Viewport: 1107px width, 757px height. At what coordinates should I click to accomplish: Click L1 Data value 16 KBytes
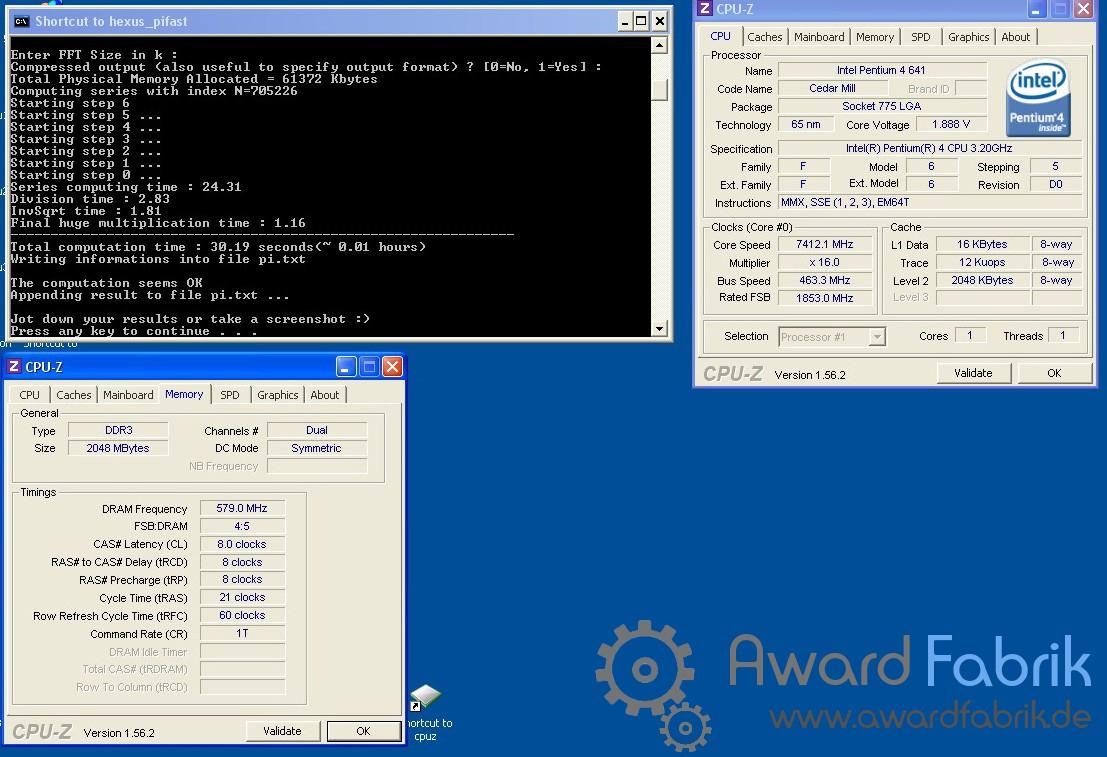coord(982,244)
